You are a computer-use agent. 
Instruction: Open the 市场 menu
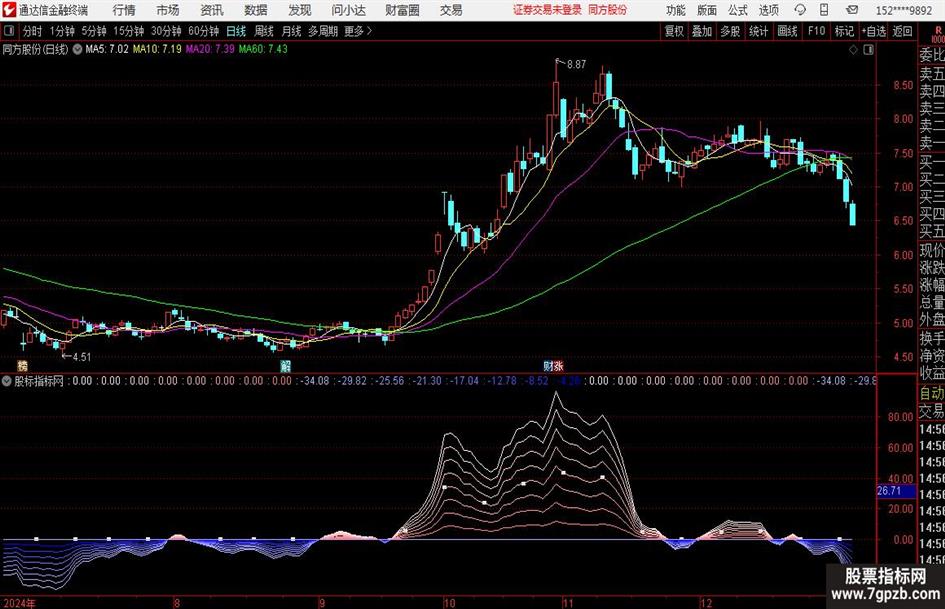coord(168,10)
